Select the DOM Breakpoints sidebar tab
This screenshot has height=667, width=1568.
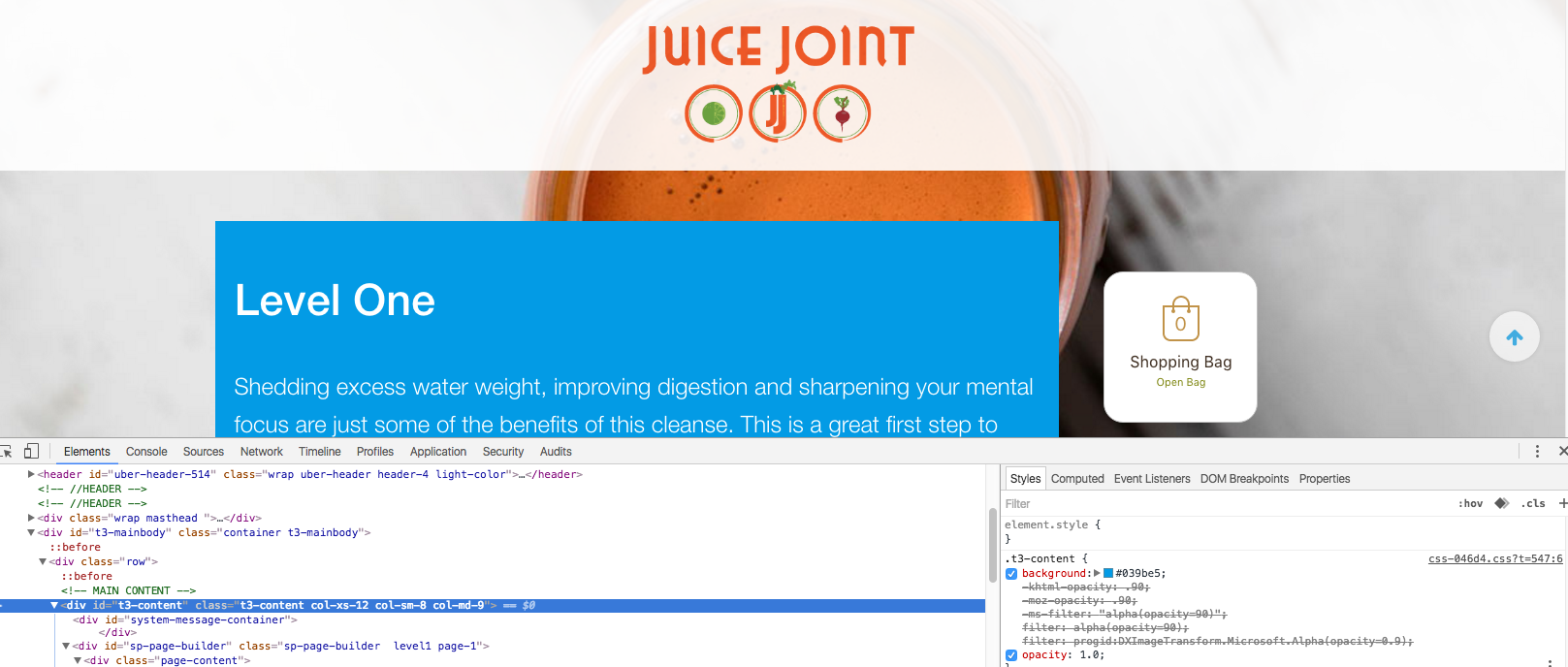(1244, 479)
